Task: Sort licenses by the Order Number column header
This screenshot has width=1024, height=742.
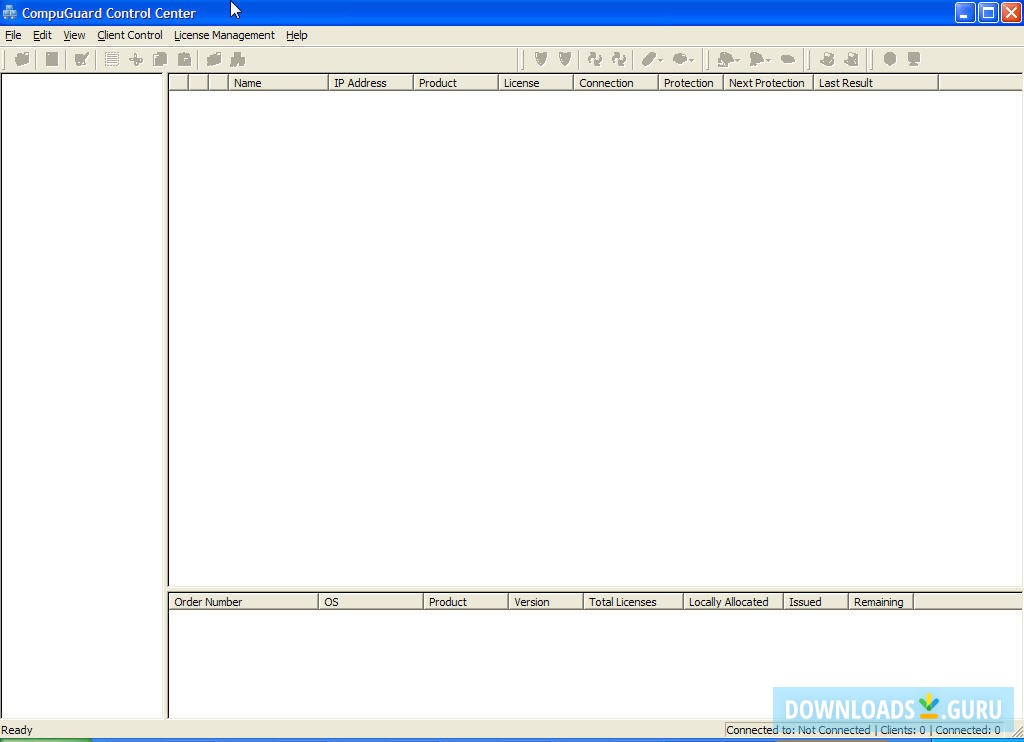Action: click(x=243, y=601)
